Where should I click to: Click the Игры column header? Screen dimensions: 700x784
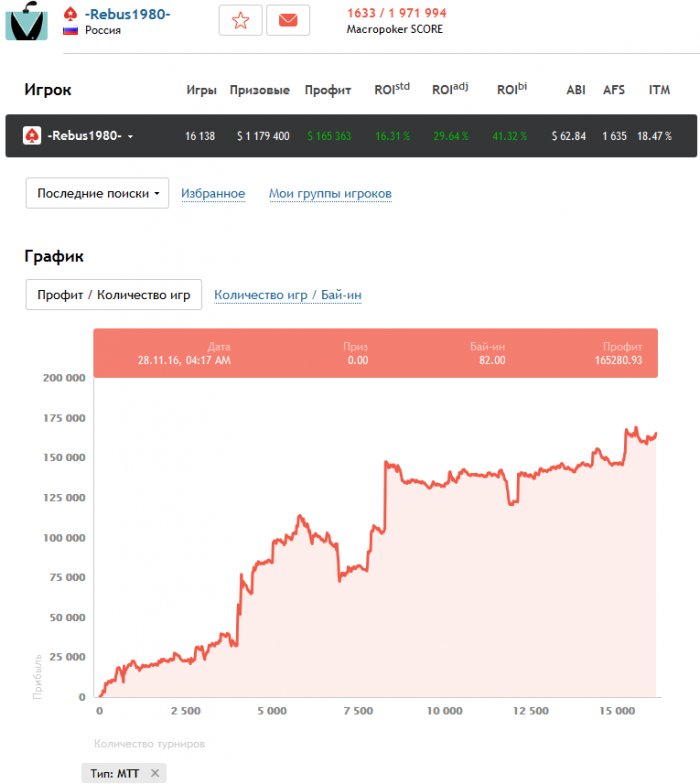[201, 90]
